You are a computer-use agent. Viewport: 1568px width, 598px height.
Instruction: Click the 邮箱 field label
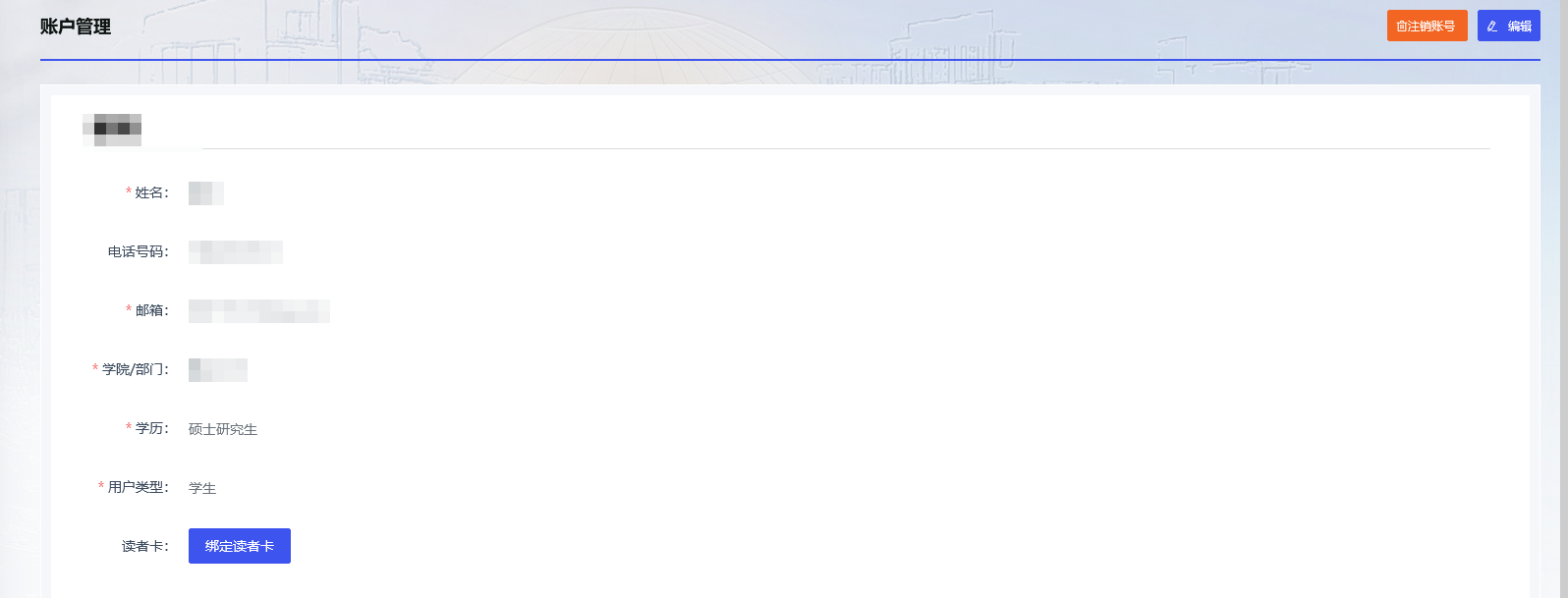(151, 310)
